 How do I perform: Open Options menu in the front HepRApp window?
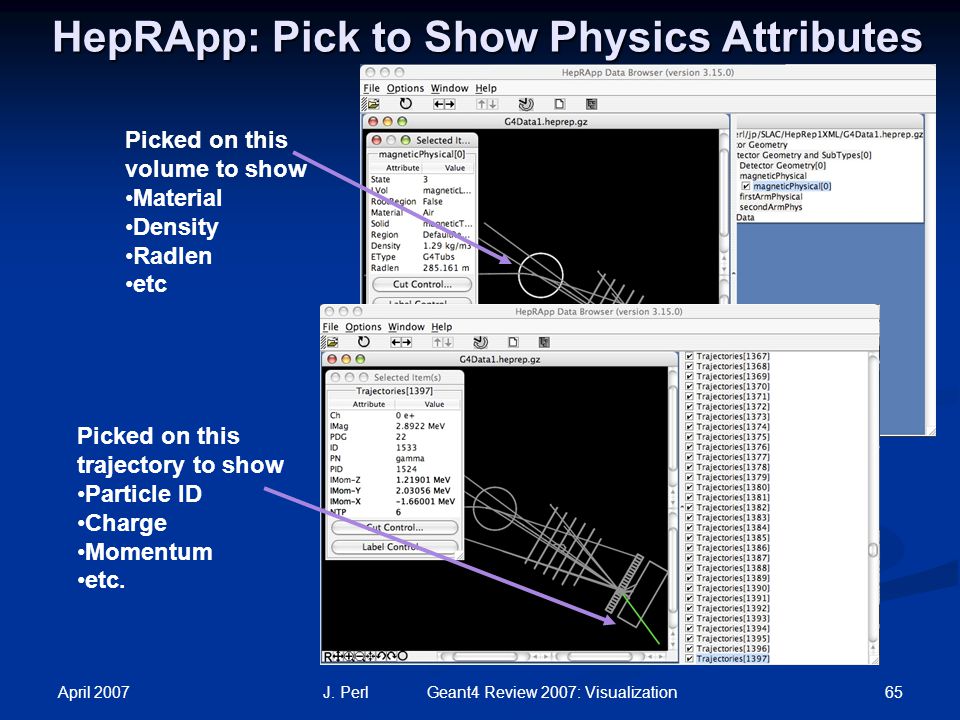click(363, 327)
